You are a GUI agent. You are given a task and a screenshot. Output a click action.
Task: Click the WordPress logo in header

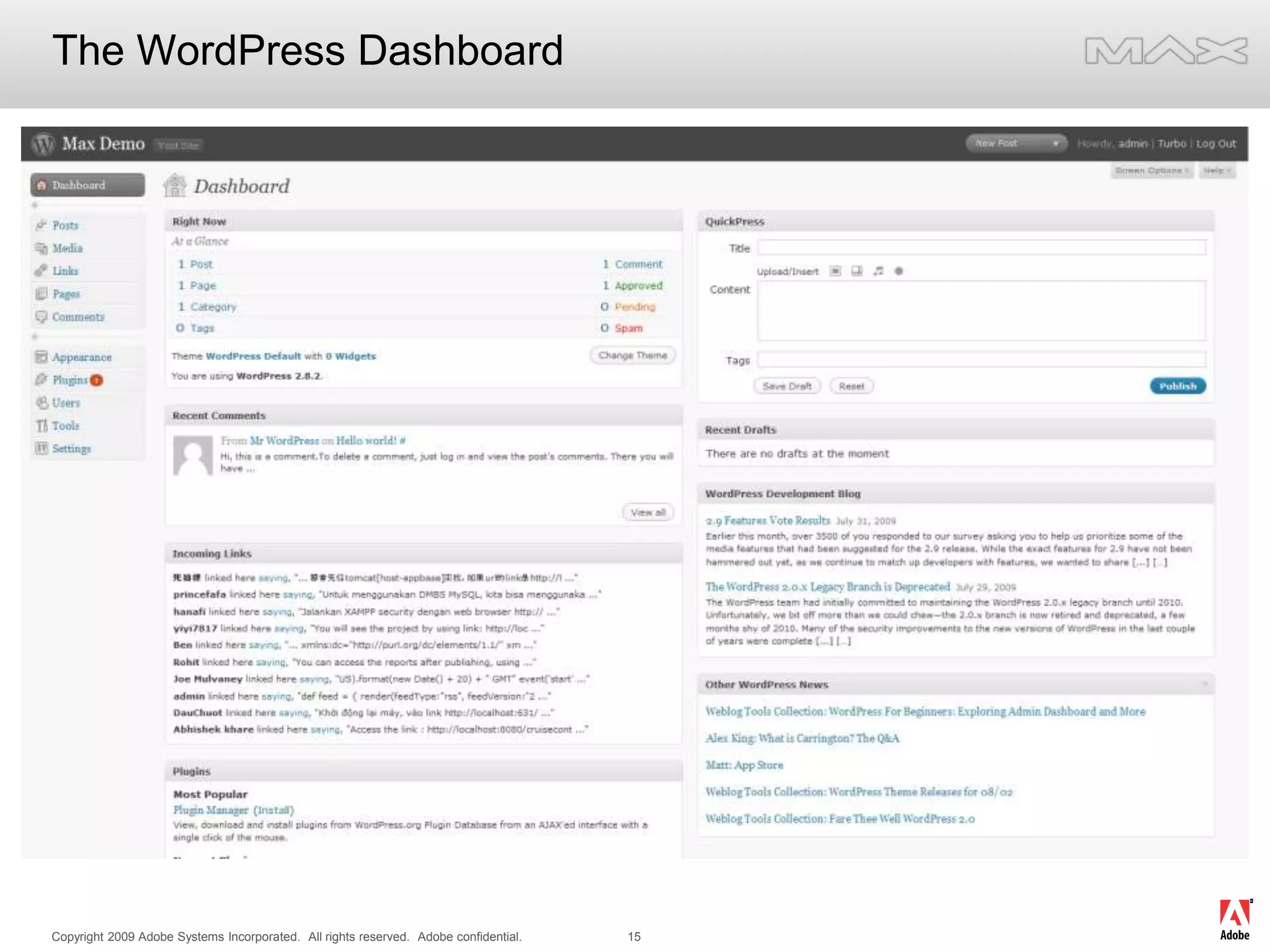[43, 144]
